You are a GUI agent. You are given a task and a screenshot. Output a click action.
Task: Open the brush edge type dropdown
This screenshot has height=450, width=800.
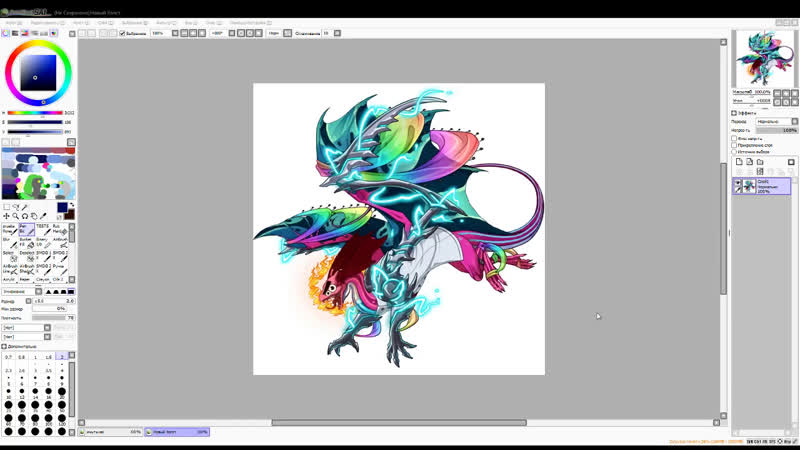tap(22, 292)
